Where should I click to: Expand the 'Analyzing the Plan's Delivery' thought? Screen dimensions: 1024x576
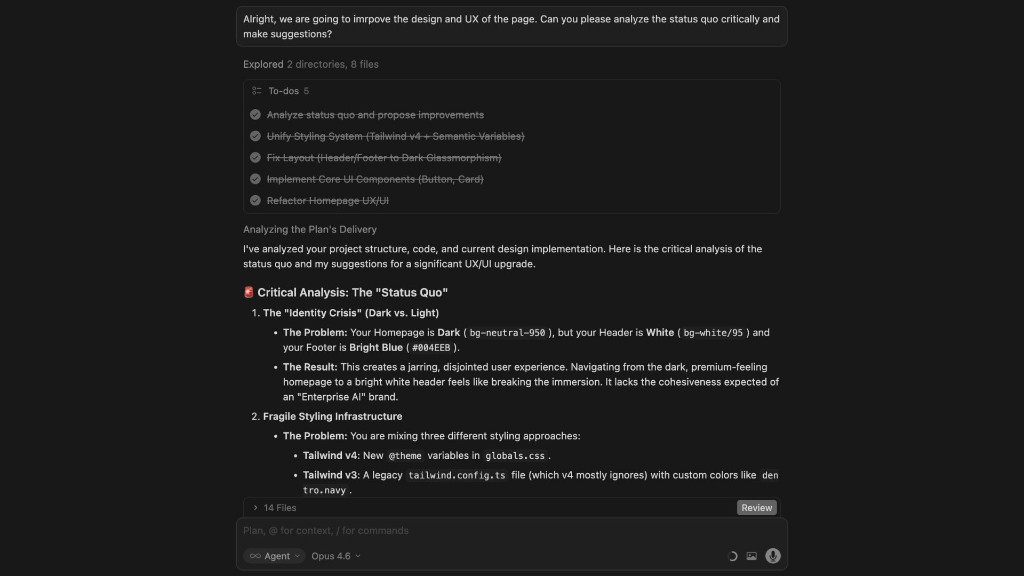(309, 229)
